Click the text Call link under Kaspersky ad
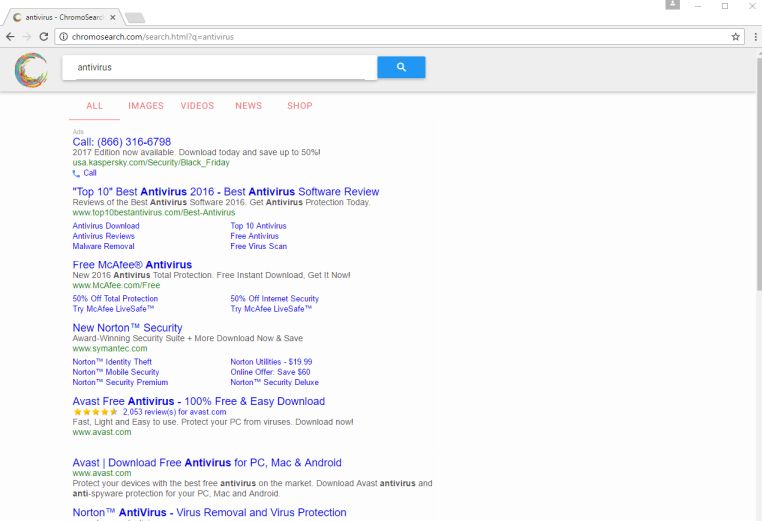This screenshot has height=521, width=762. click(x=90, y=173)
